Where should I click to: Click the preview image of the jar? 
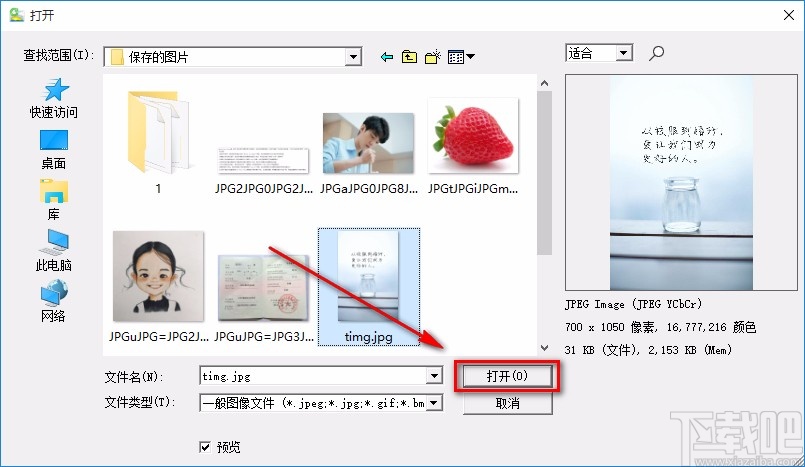coord(681,183)
